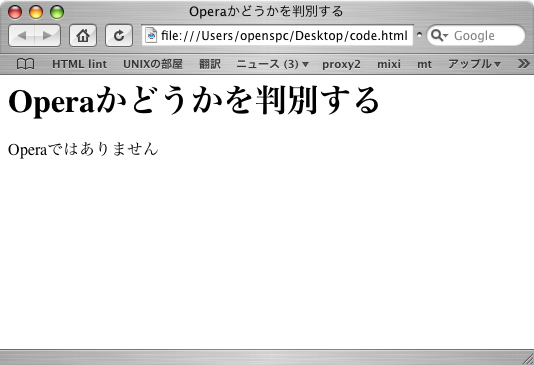The width and height of the screenshot is (534, 365).
Task: Reload the page with the refresh icon
Action: point(119,35)
